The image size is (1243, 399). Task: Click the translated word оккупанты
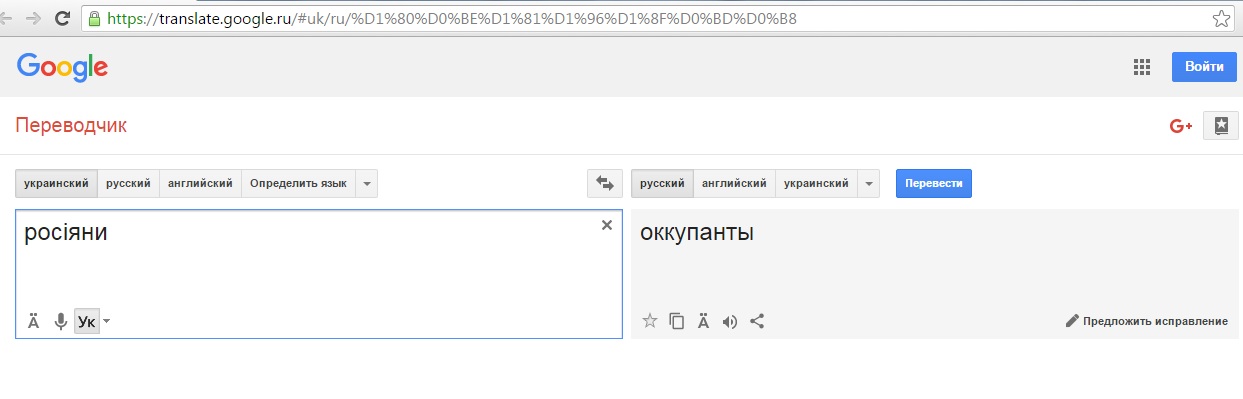[696, 233]
